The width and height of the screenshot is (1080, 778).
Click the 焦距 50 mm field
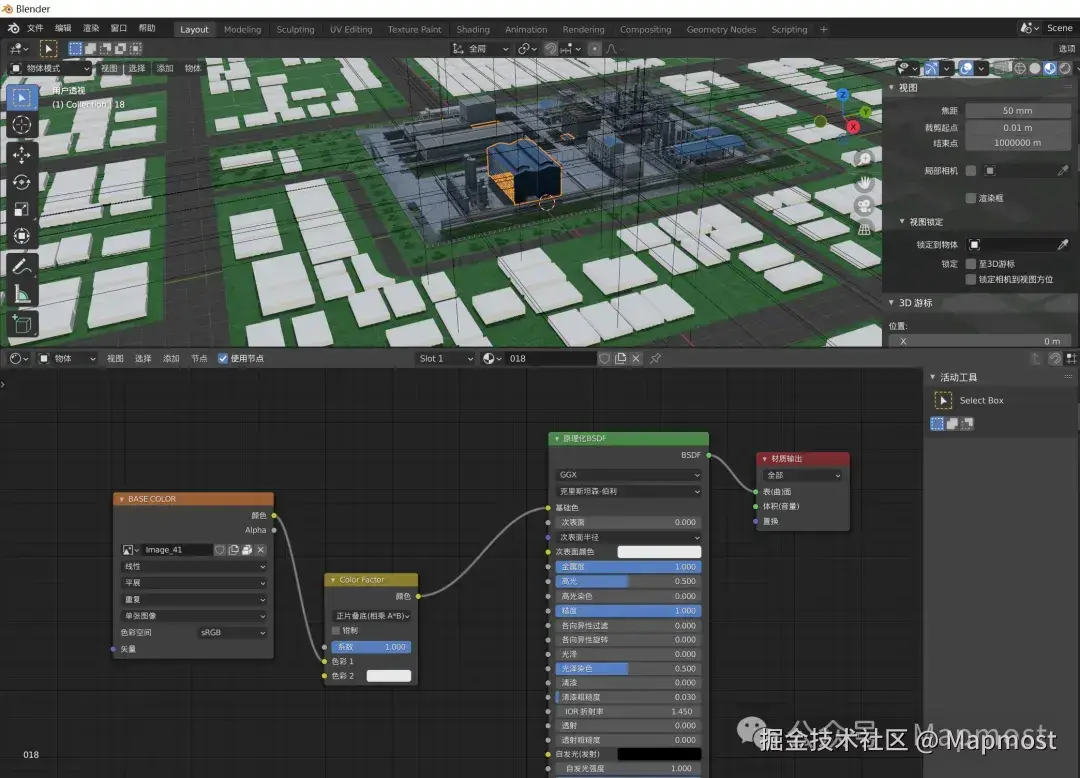click(1017, 111)
